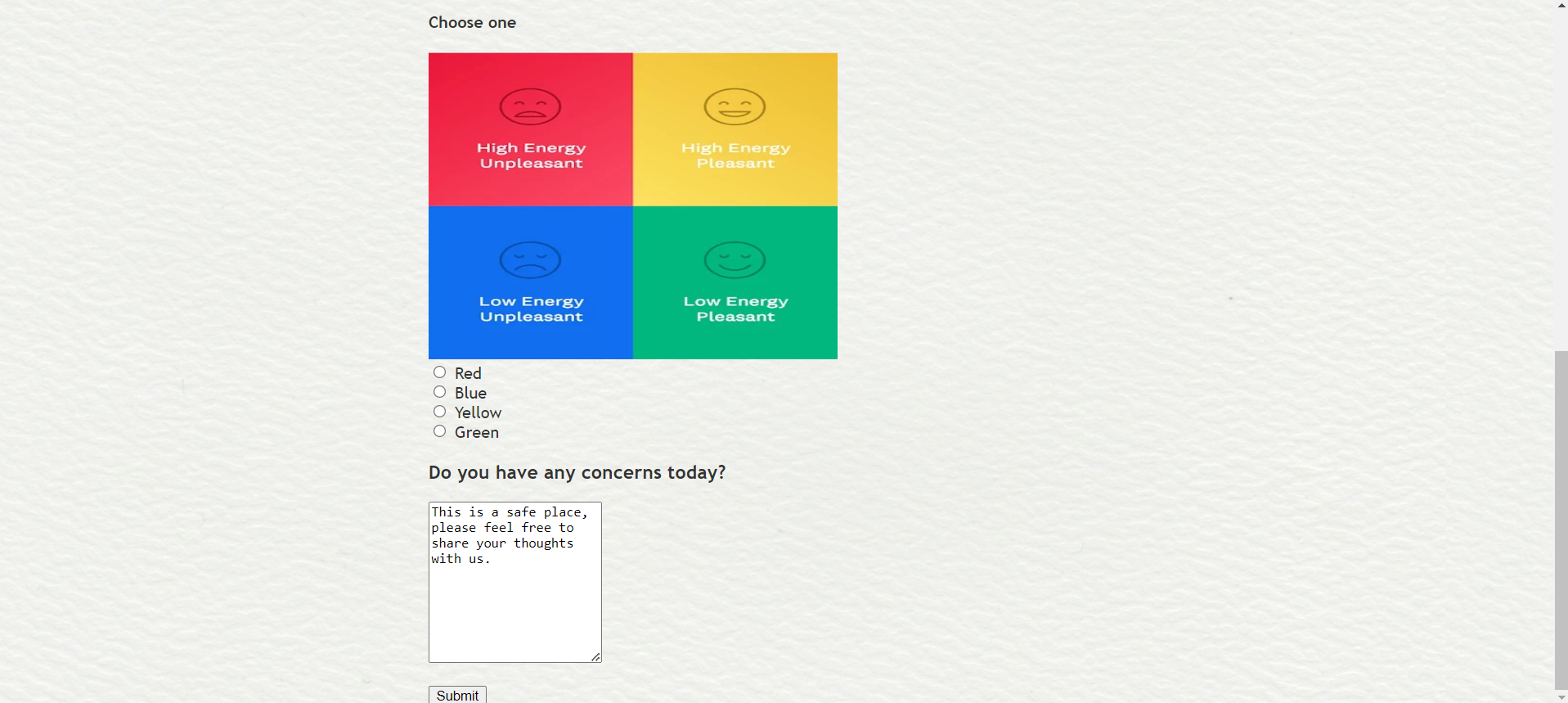1568x703 pixels.
Task: Click the vertical scrollbar thumb
Action: pos(1561,520)
